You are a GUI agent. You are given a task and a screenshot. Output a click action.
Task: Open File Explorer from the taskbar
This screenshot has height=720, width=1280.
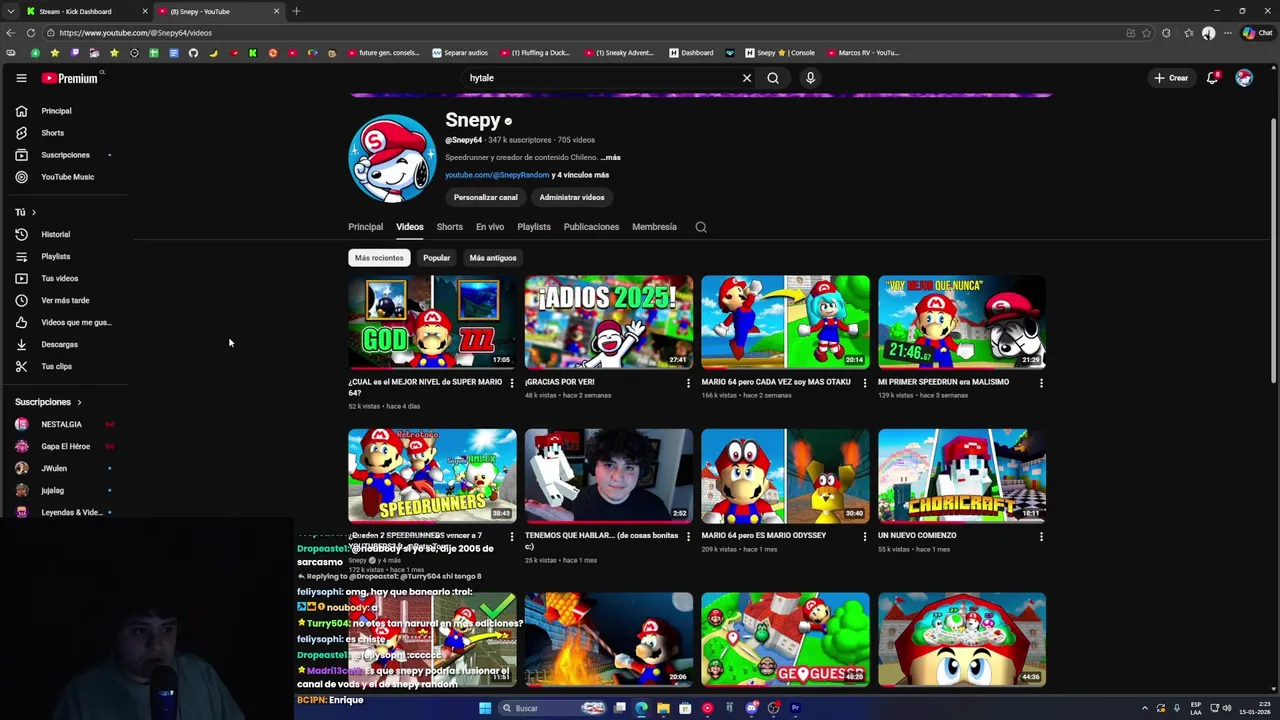[x=663, y=708]
